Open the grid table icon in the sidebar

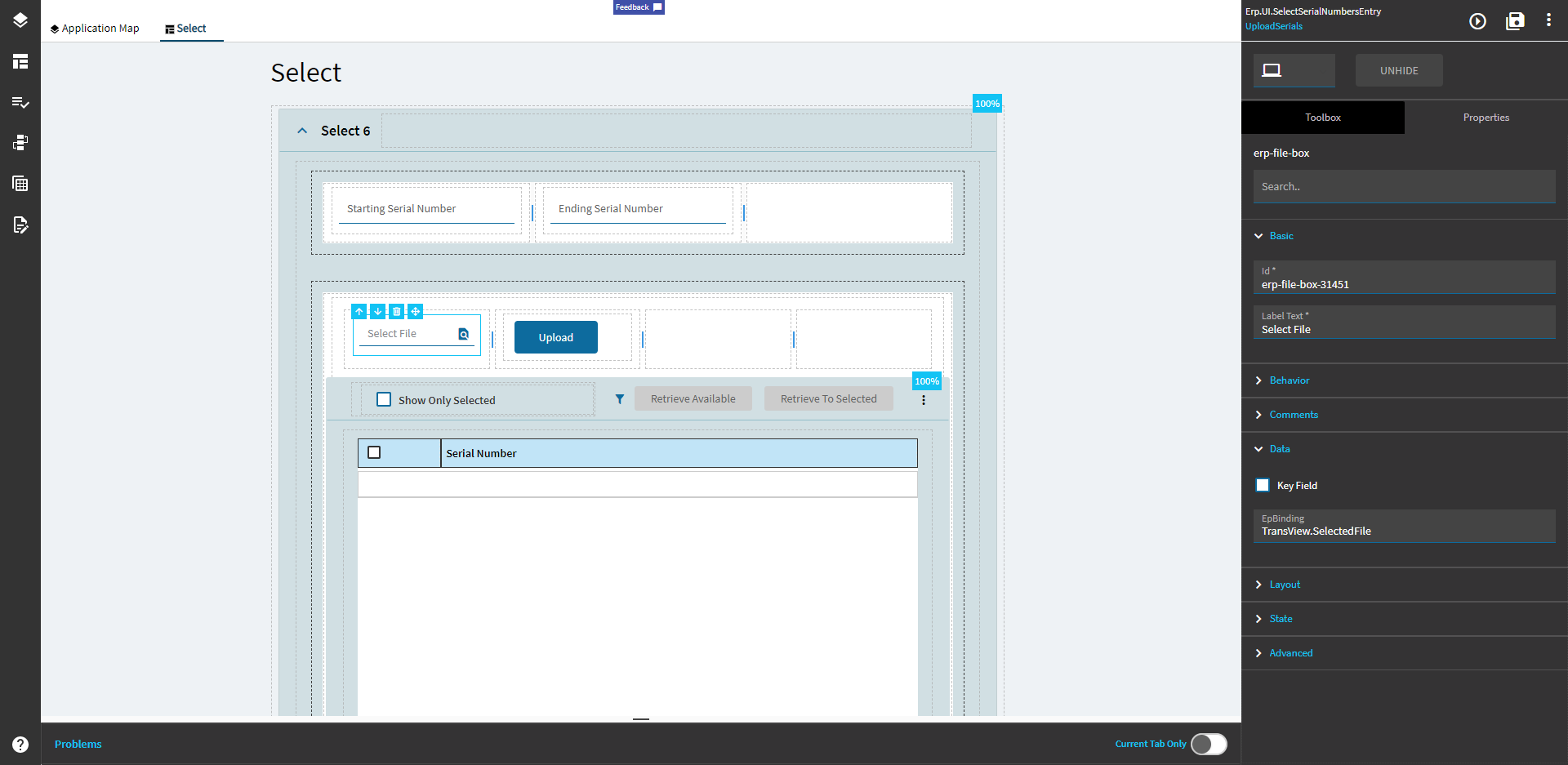click(20, 184)
